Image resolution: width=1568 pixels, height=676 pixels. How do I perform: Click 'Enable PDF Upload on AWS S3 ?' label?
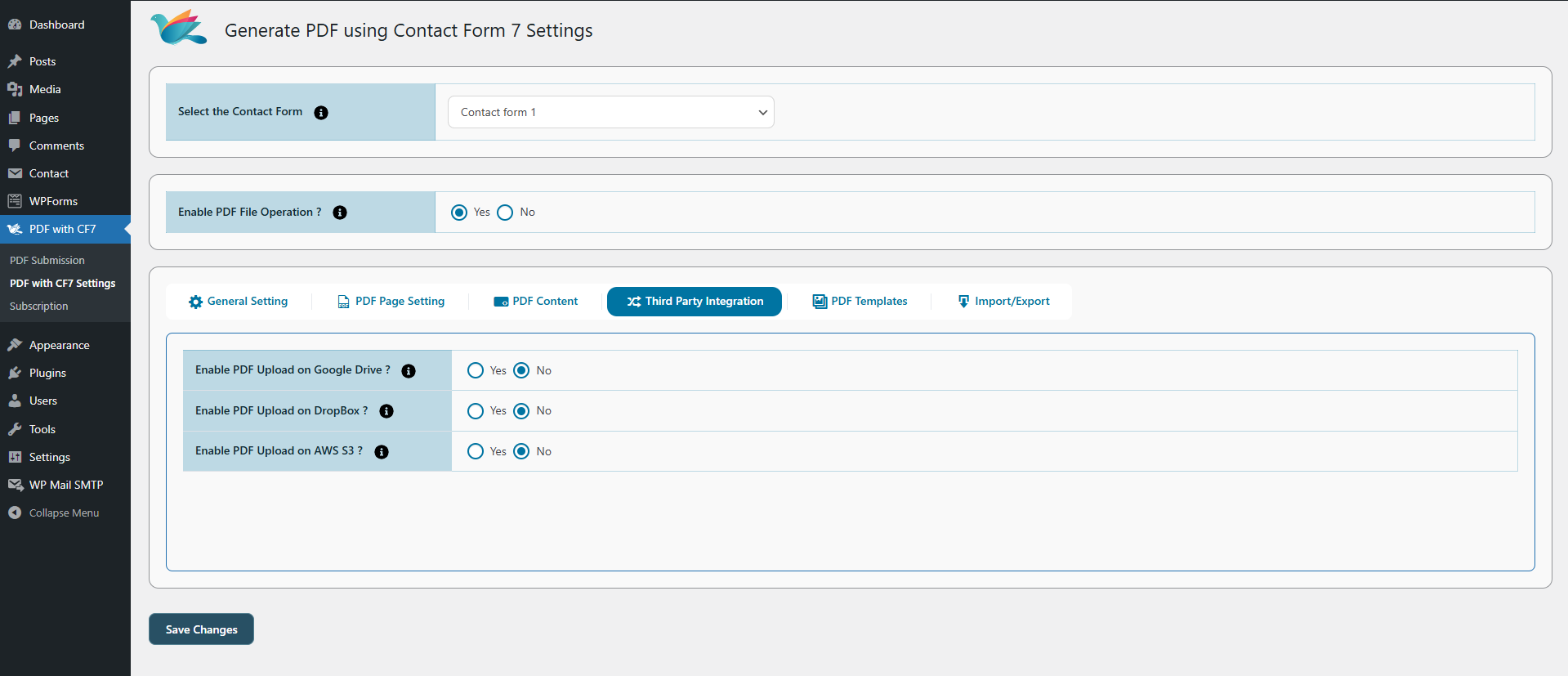(279, 450)
